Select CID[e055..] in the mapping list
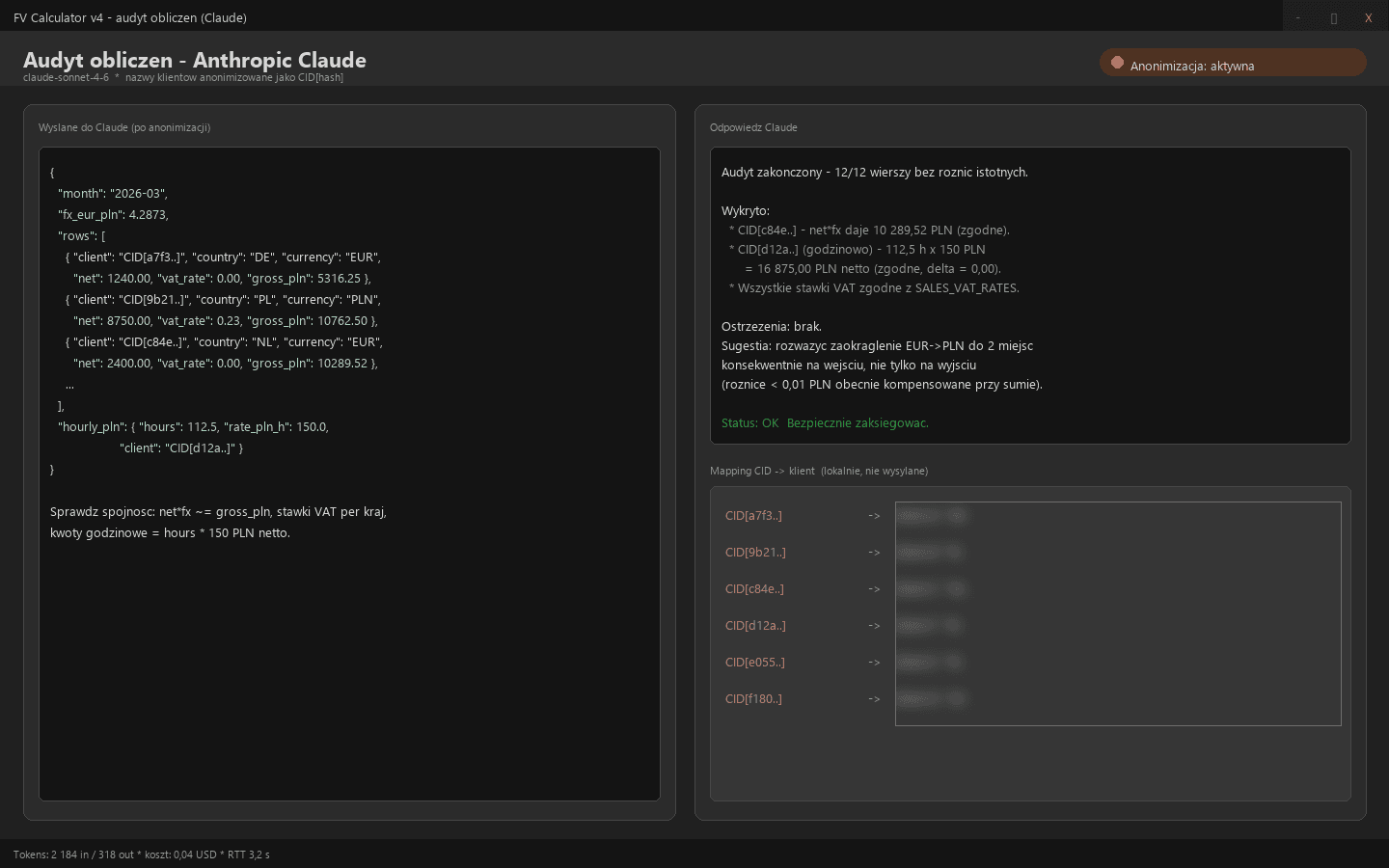 tap(755, 663)
